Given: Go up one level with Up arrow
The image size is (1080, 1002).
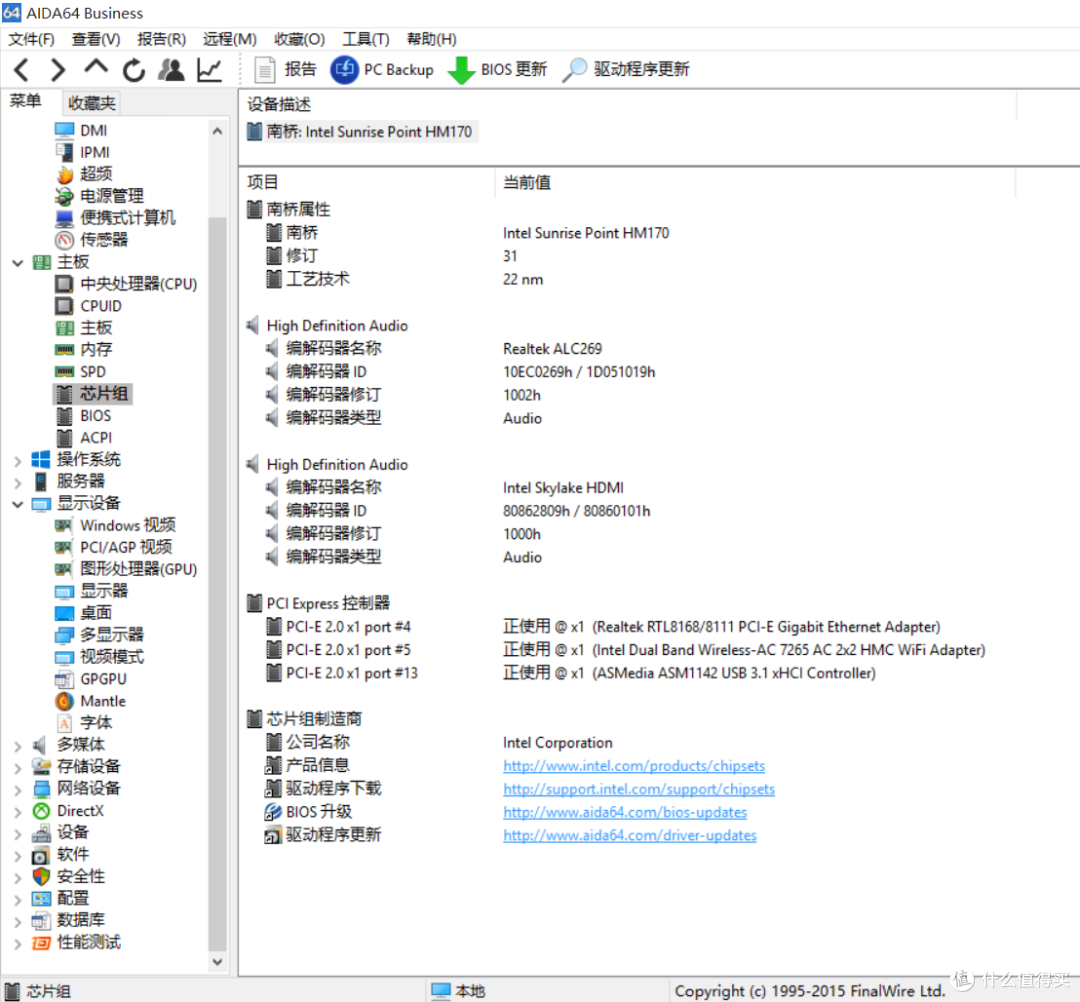Looking at the screenshot, I should click(x=96, y=67).
